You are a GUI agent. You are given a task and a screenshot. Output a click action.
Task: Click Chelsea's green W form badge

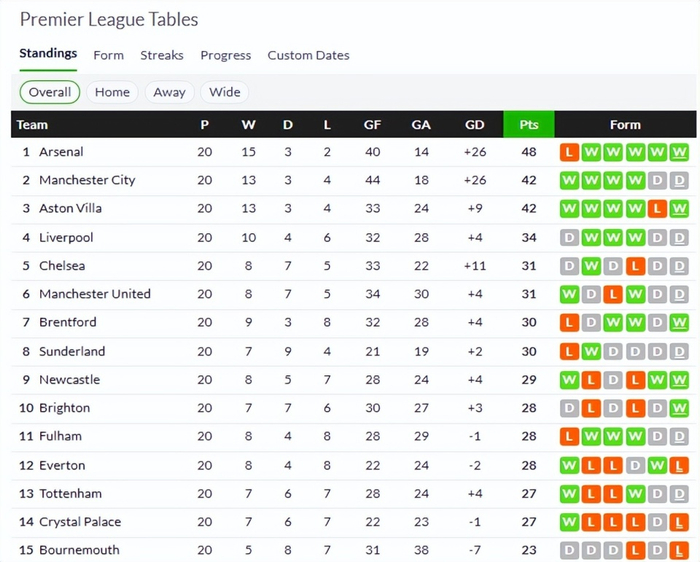coord(591,266)
